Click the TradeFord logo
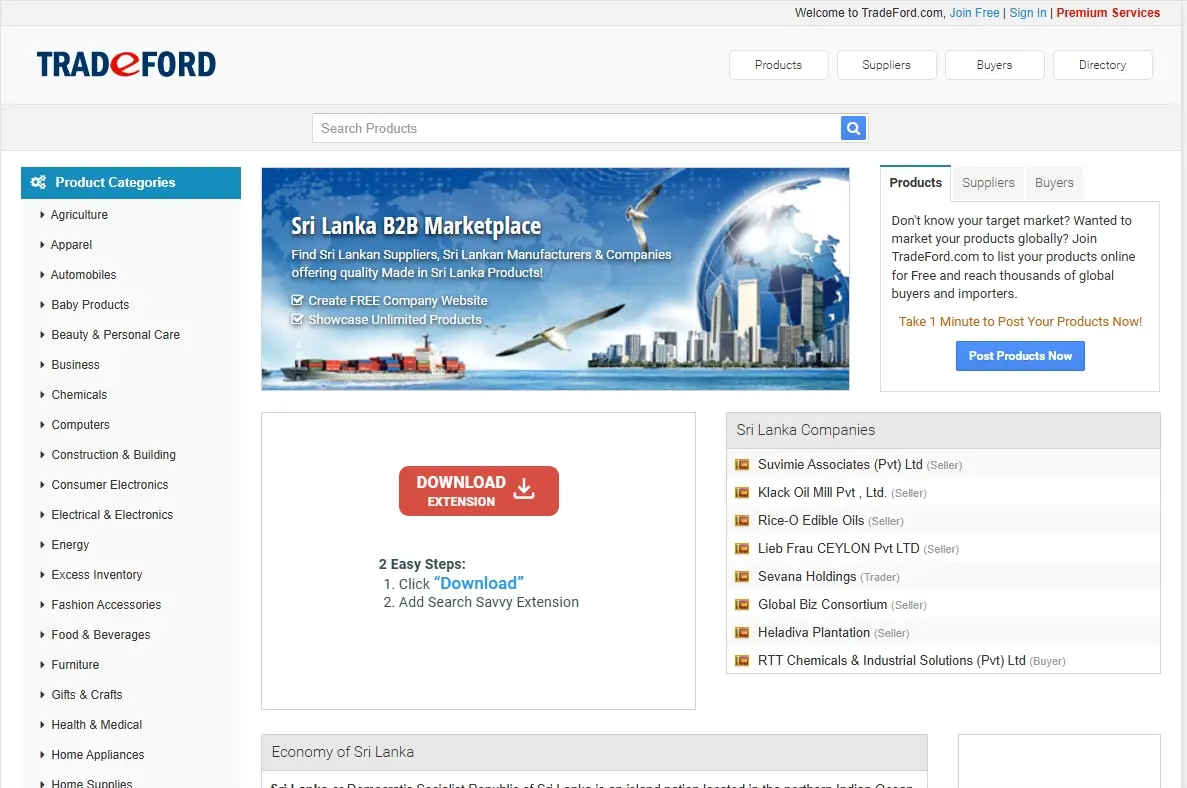Image resolution: width=1187 pixels, height=788 pixels. [x=126, y=65]
